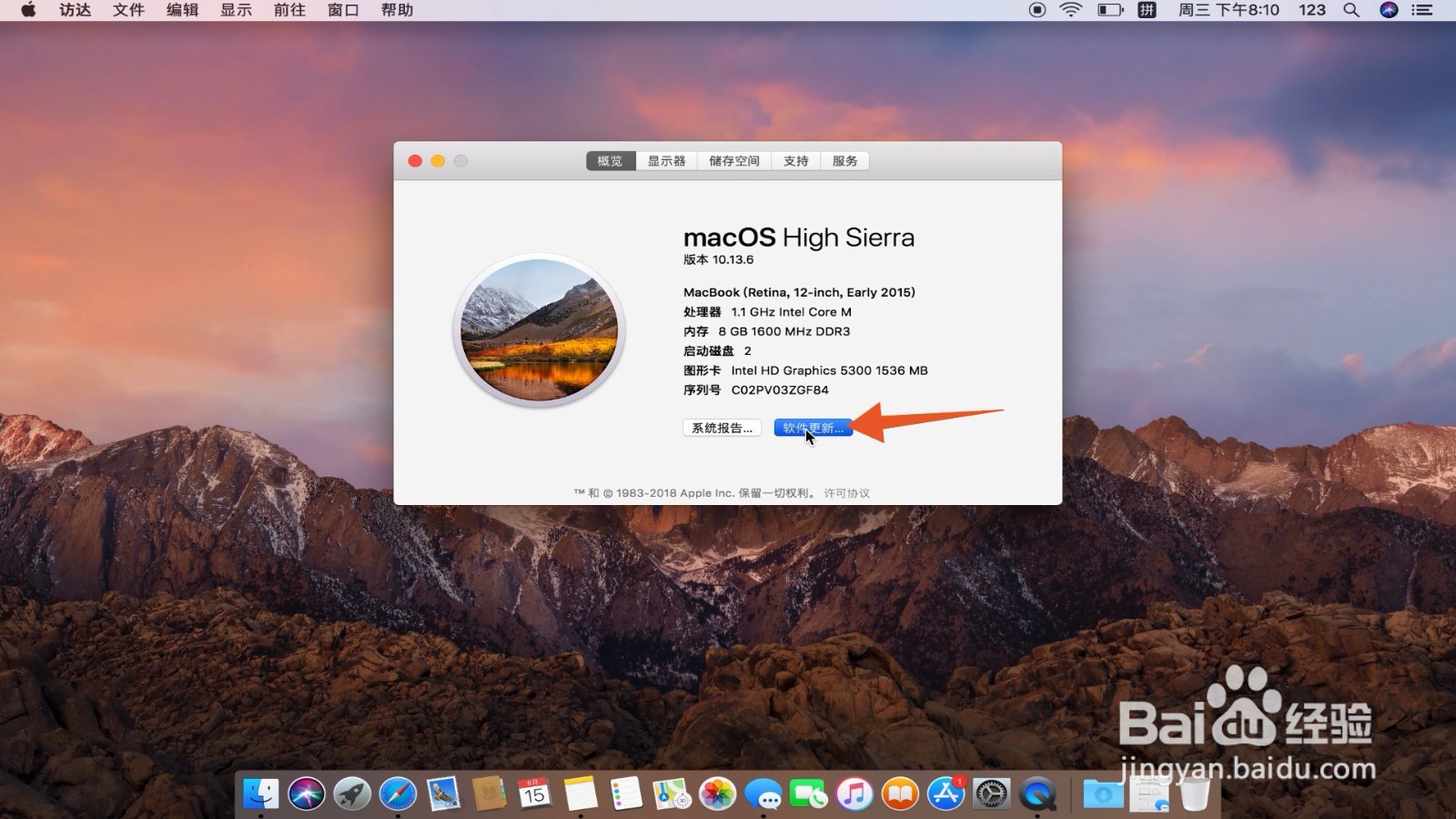1456x819 pixels.
Task: Open Finder from the Dock
Action: (x=261, y=794)
